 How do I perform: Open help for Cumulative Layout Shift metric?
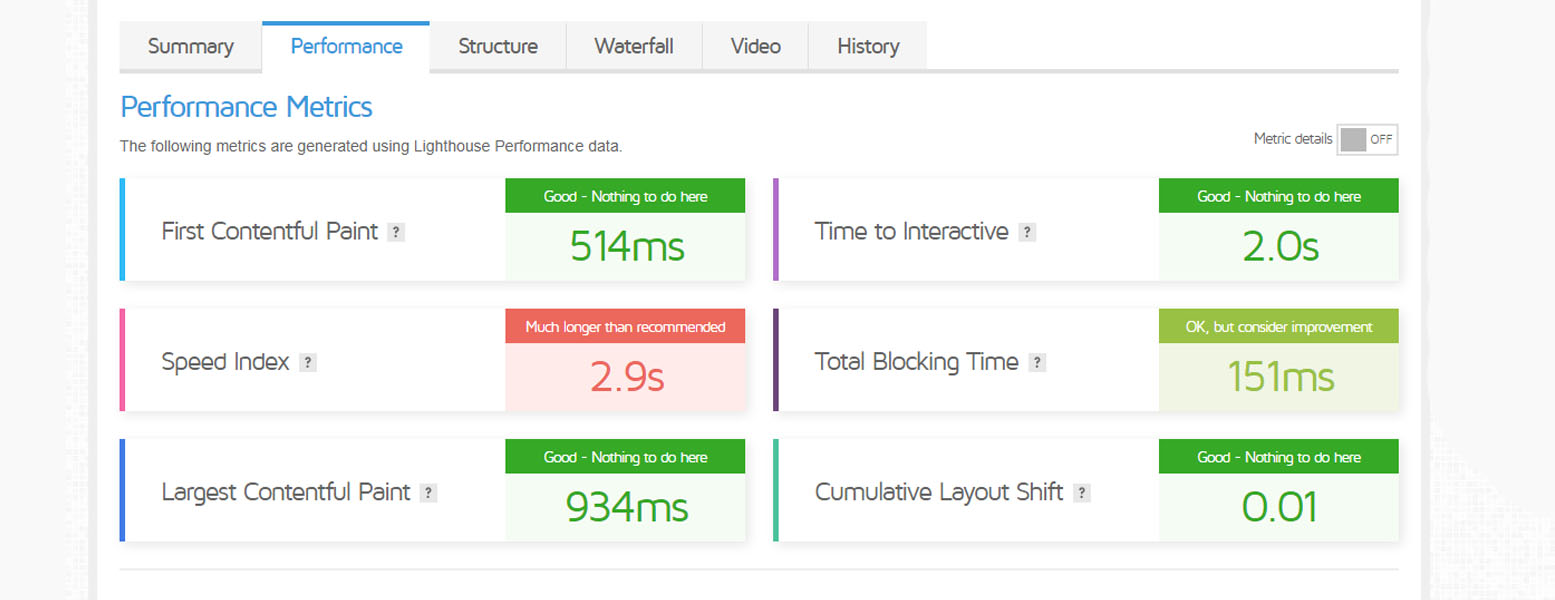1082,492
